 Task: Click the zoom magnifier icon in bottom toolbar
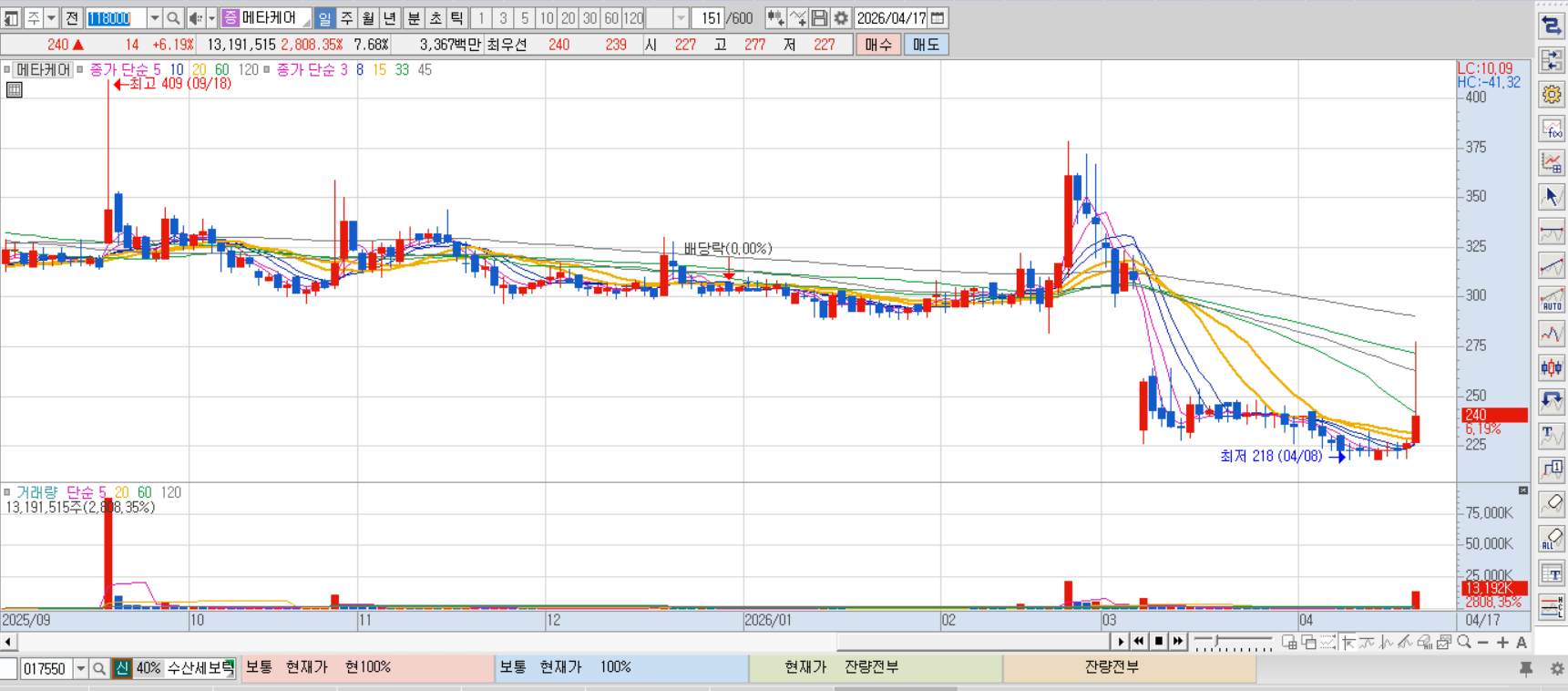click(1464, 643)
